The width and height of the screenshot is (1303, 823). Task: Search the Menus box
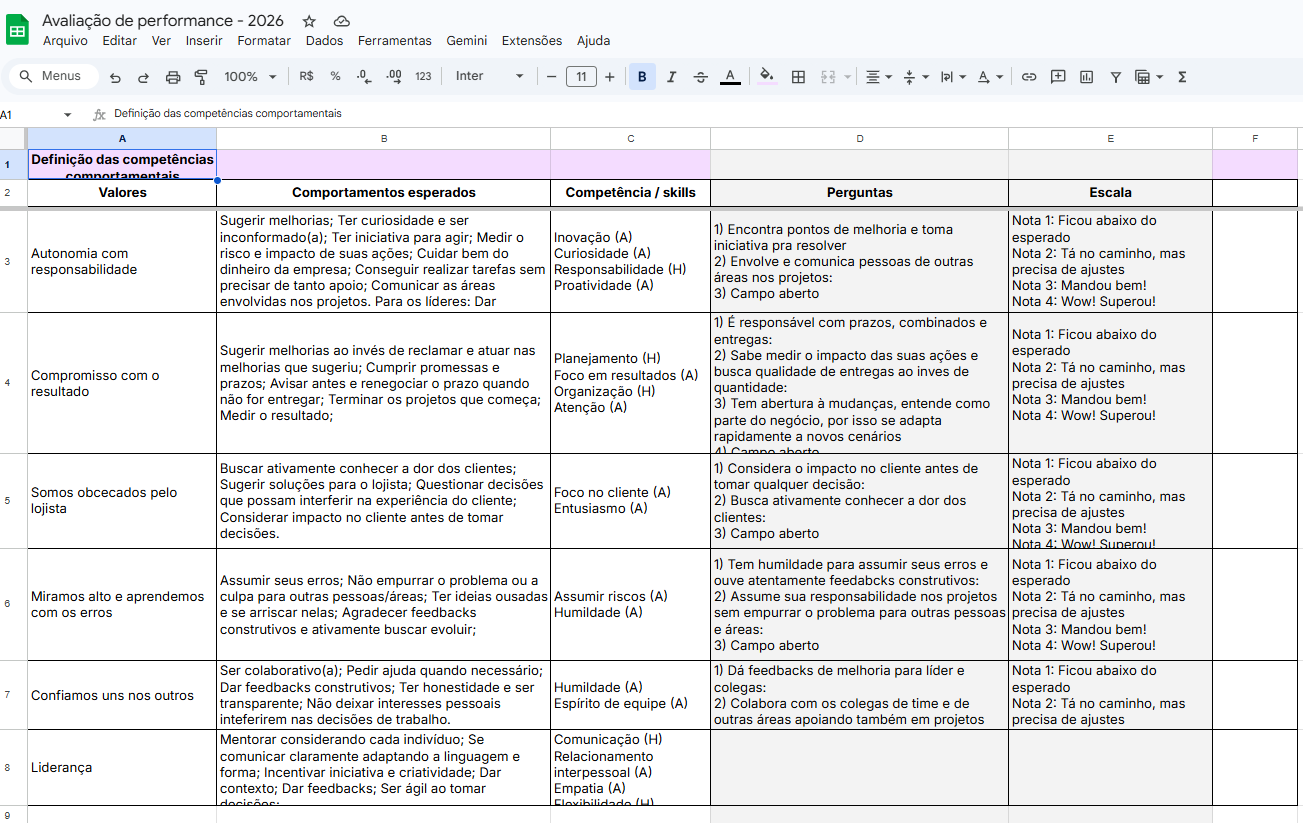(53, 76)
